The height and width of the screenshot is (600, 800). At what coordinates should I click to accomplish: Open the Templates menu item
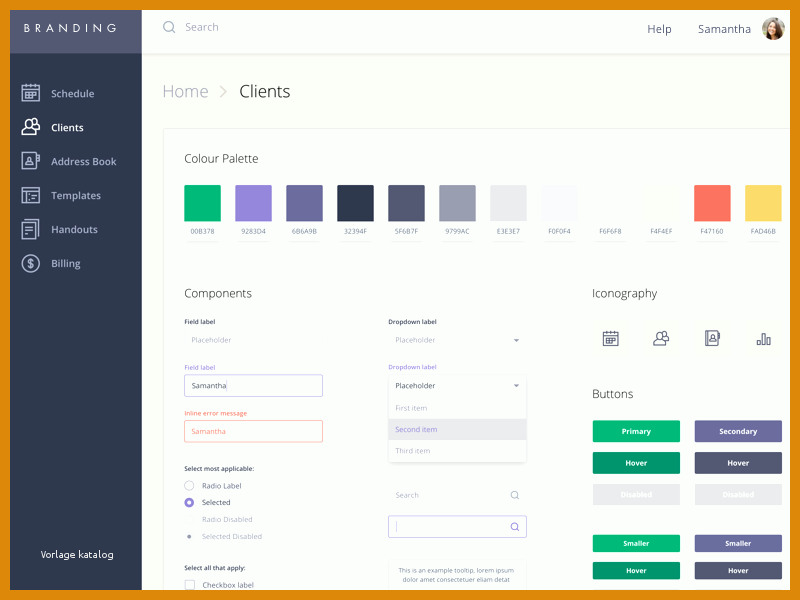coord(76,195)
